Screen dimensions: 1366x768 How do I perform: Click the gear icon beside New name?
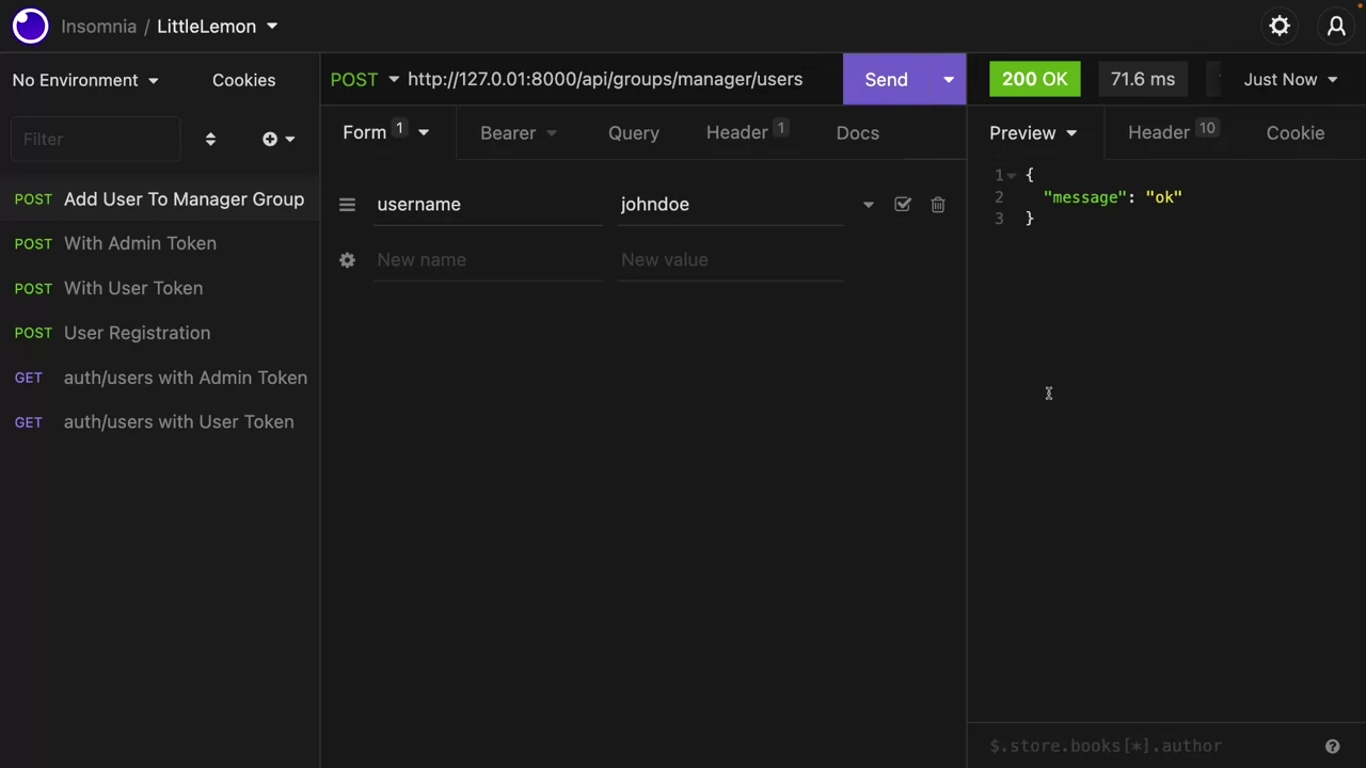(x=347, y=260)
